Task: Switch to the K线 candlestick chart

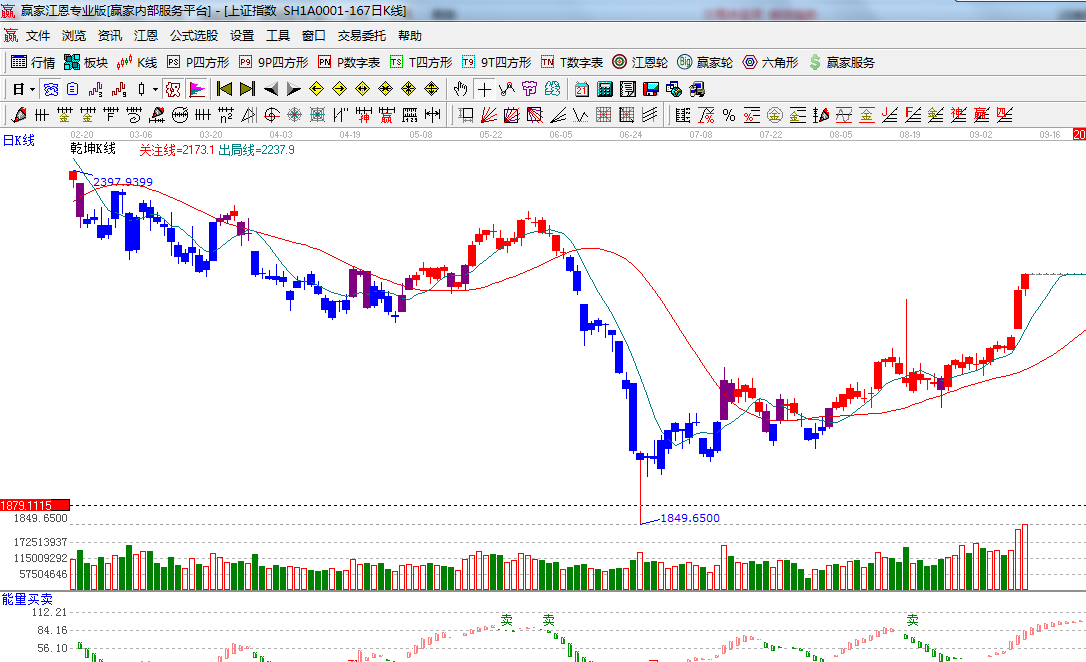Action: coord(137,62)
